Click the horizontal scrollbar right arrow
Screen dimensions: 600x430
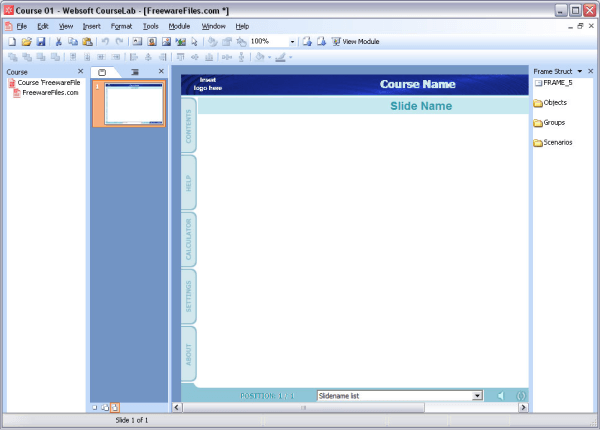click(523, 407)
